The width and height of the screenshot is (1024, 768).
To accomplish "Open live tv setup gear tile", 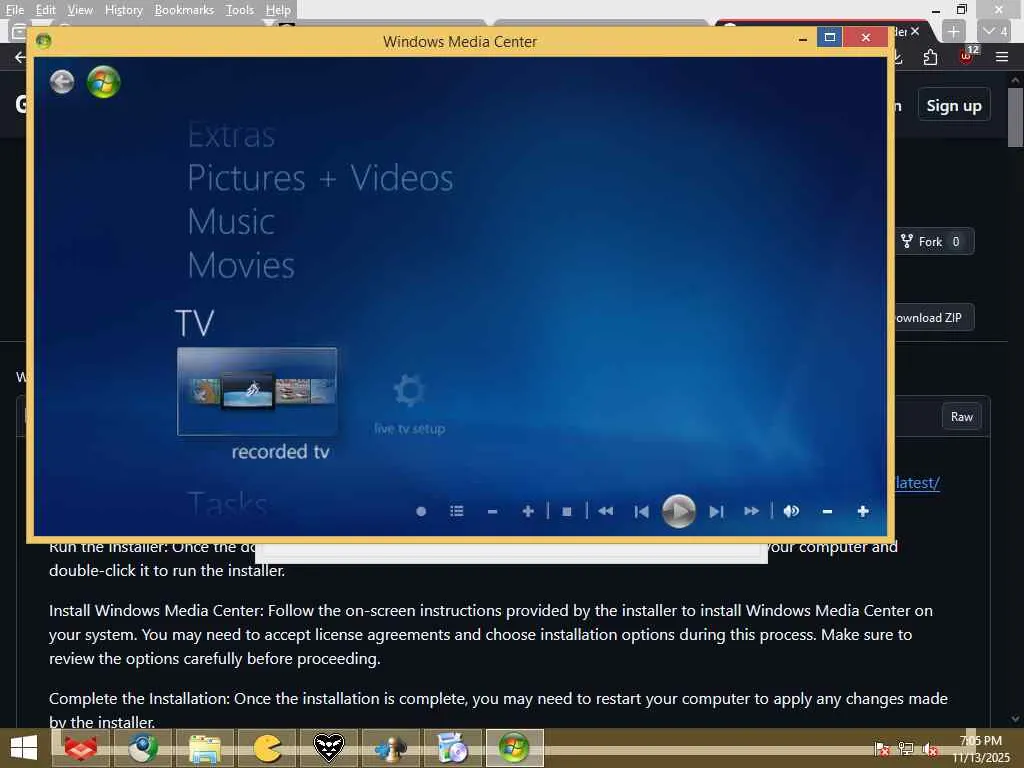I will tap(409, 403).
